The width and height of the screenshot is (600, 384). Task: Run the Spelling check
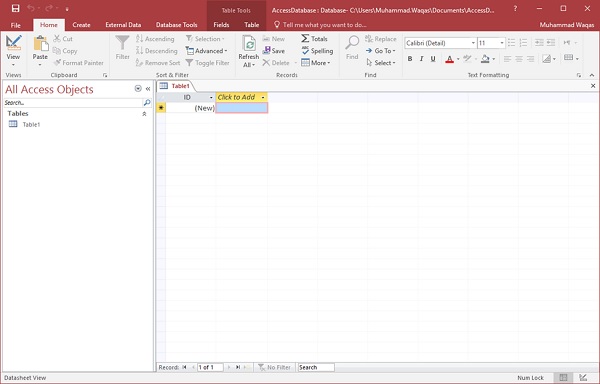(317, 51)
